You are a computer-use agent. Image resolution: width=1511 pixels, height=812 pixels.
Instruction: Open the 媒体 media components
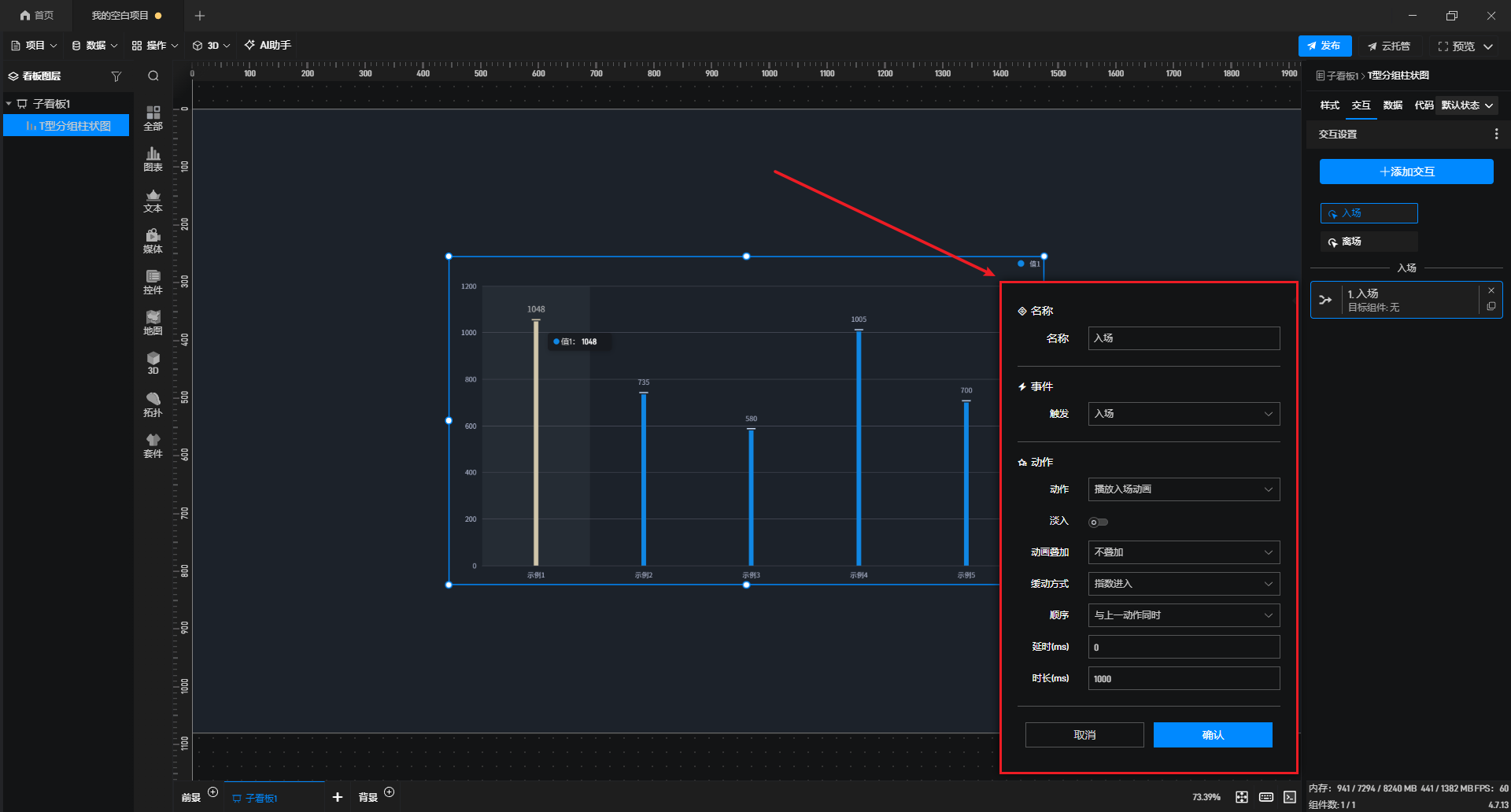tap(153, 241)
